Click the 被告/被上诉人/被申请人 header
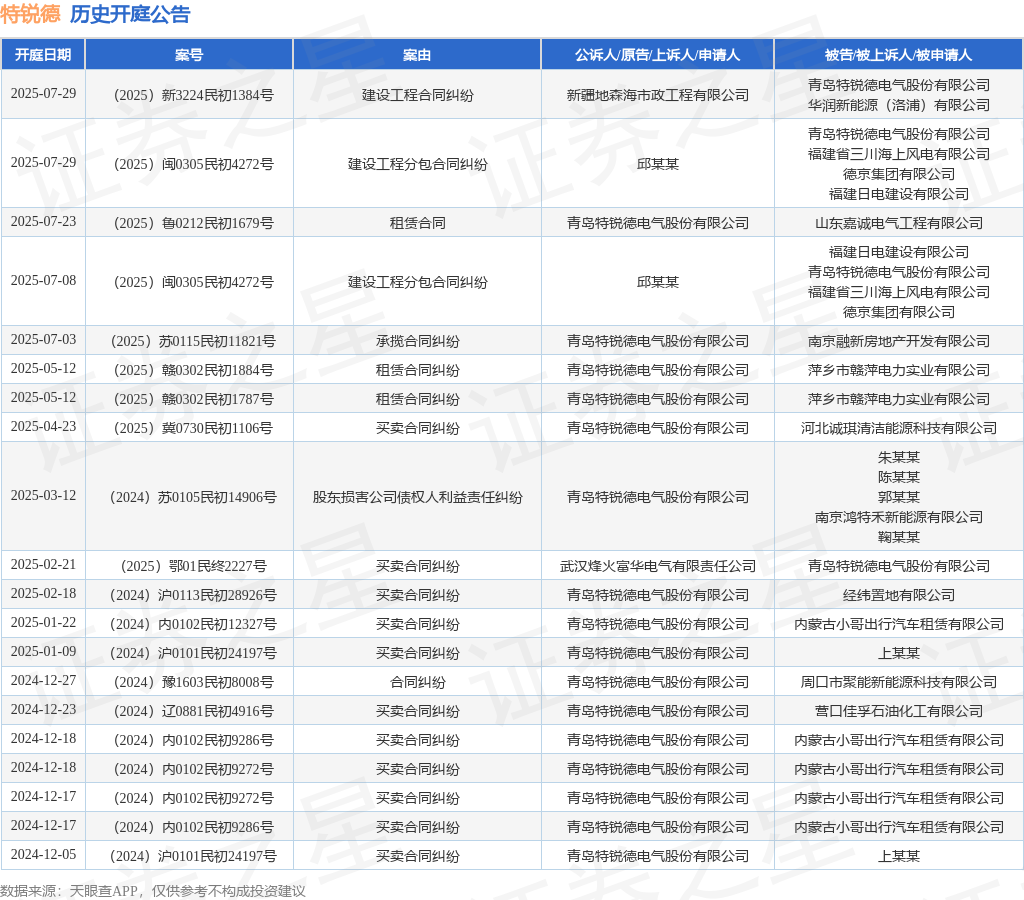Image resolution: width=1024 pixels, height=900 pixels. pyautogui.click(x=899, y=55)
